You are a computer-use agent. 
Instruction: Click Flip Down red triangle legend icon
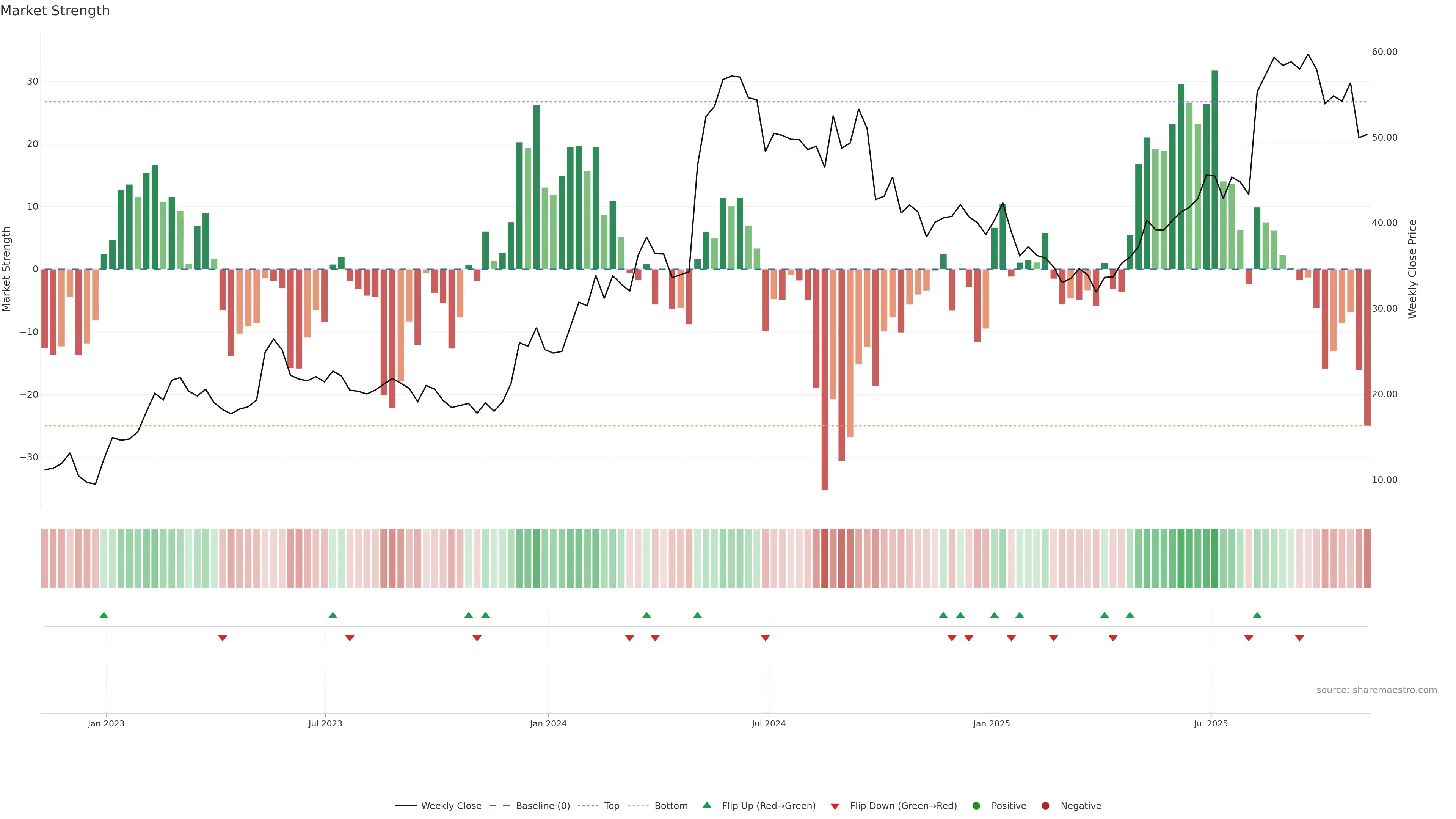pyautogui.click(x=835, y=806)
